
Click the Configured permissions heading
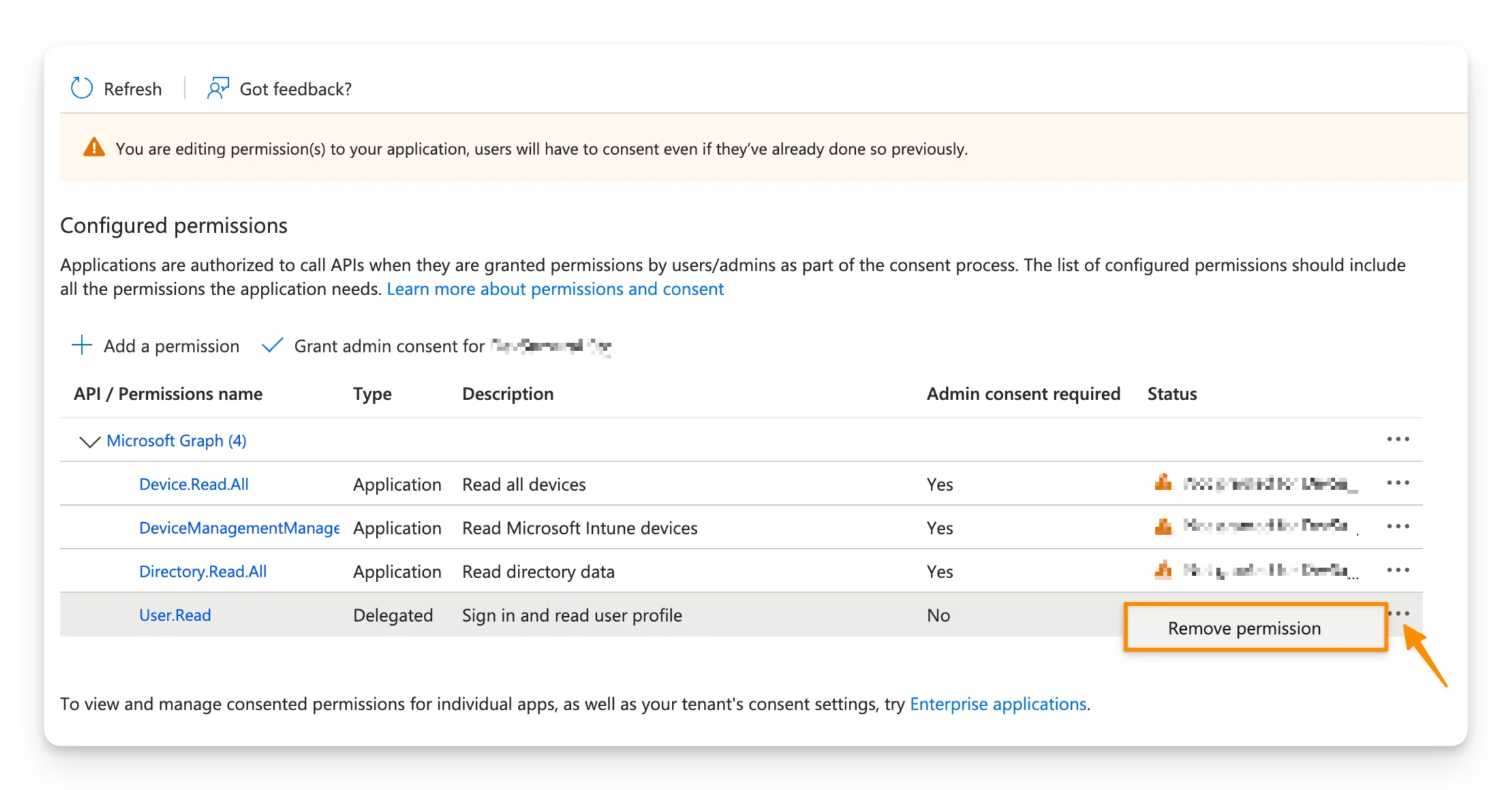(174, 226)
